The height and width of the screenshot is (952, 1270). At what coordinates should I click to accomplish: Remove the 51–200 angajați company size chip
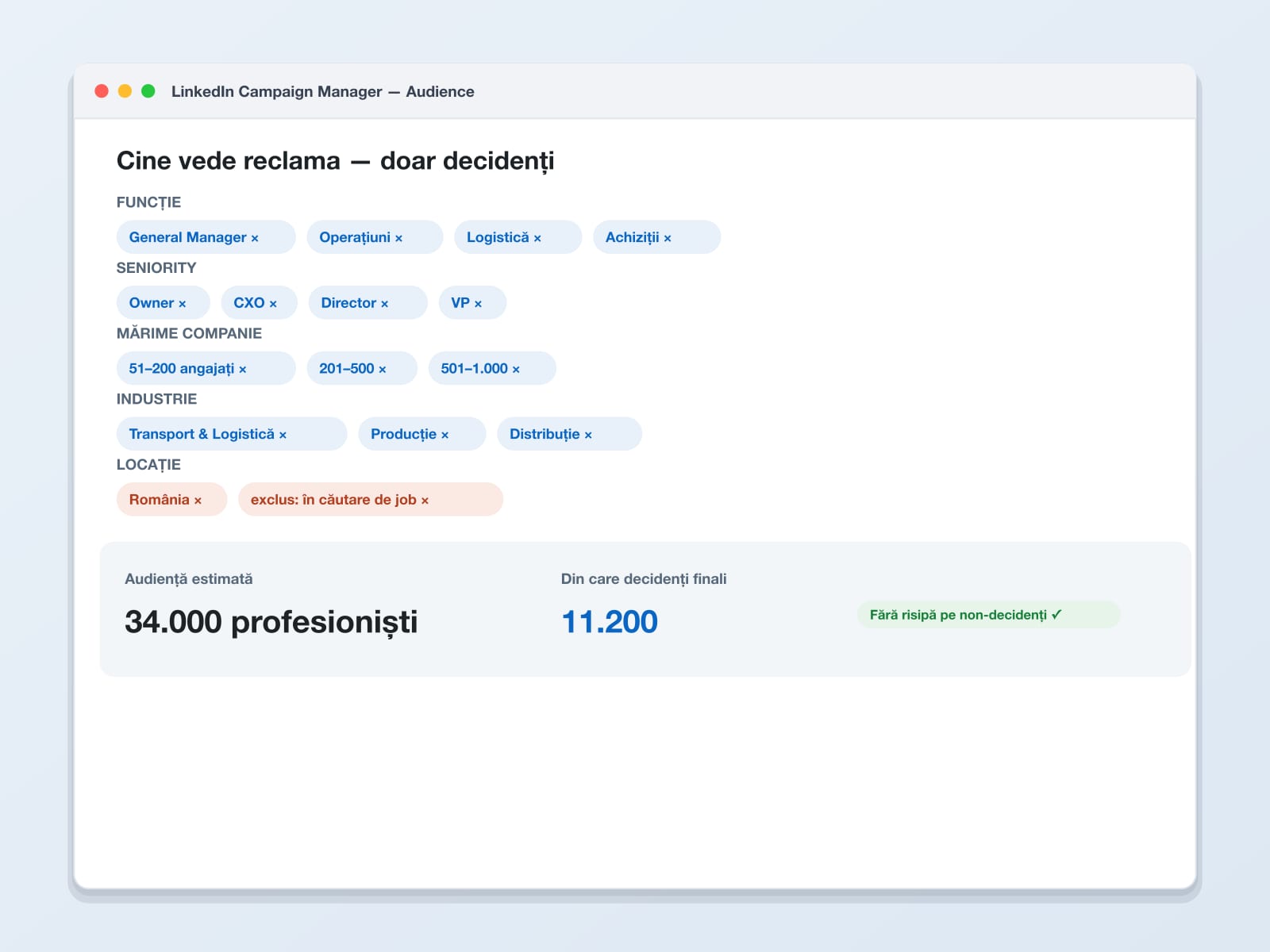(242, 370)
